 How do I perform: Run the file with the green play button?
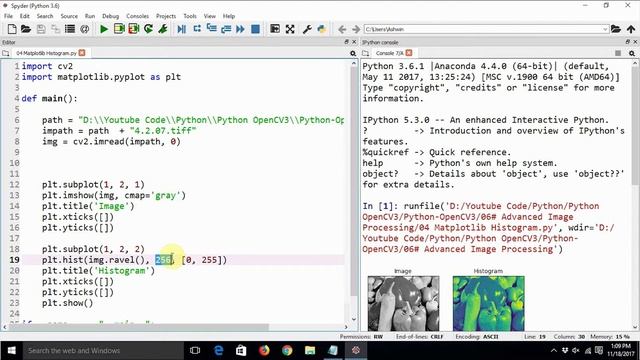point(104,29)
